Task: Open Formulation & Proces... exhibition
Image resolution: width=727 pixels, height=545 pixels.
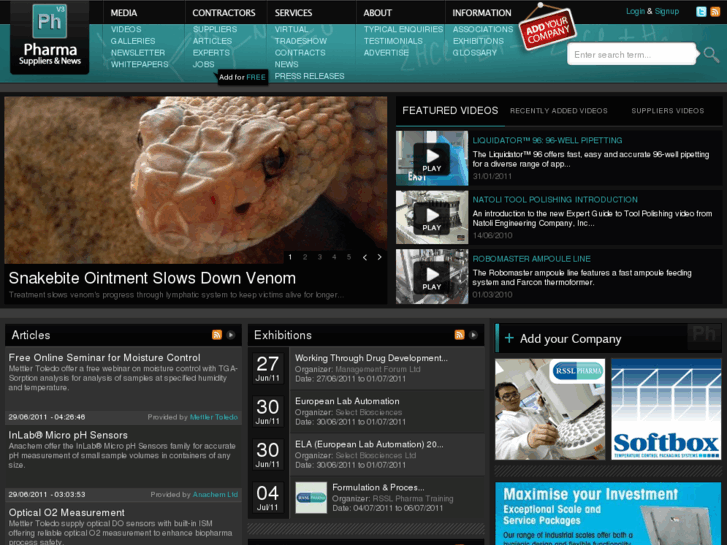Action: tap(378, 487)
